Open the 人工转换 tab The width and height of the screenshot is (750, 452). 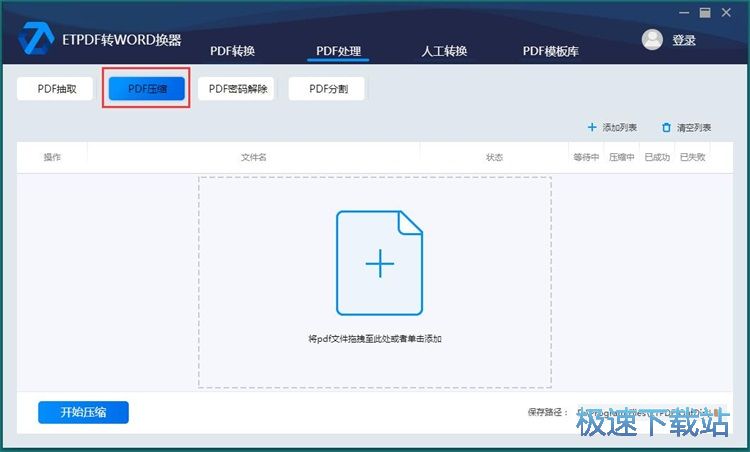click(444, 51)
